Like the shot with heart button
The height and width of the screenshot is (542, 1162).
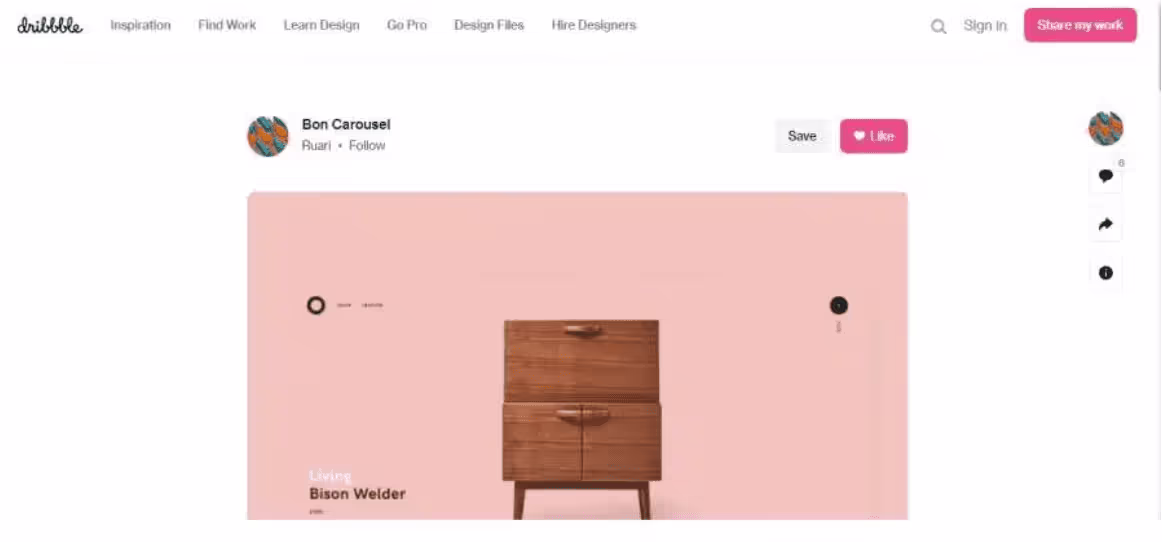point(874,136)
